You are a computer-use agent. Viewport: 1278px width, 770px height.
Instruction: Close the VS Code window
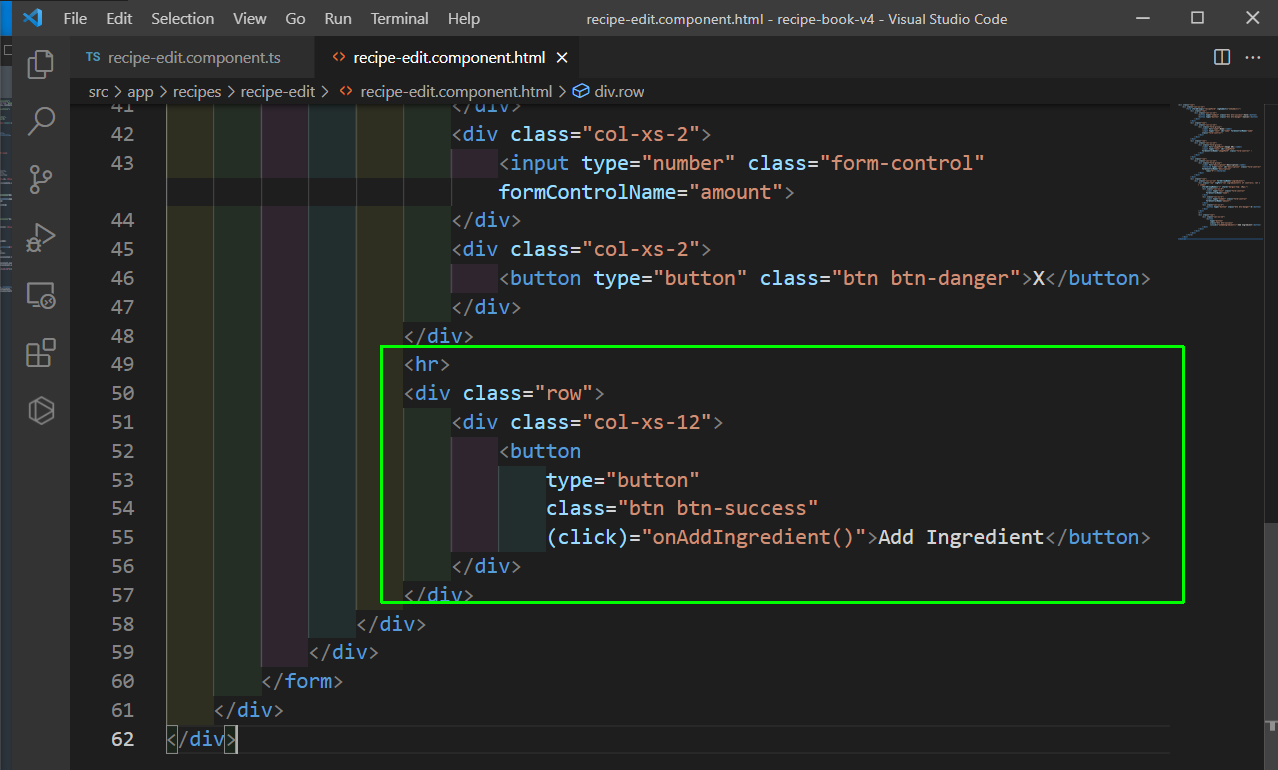click(x=1254, y=18)
